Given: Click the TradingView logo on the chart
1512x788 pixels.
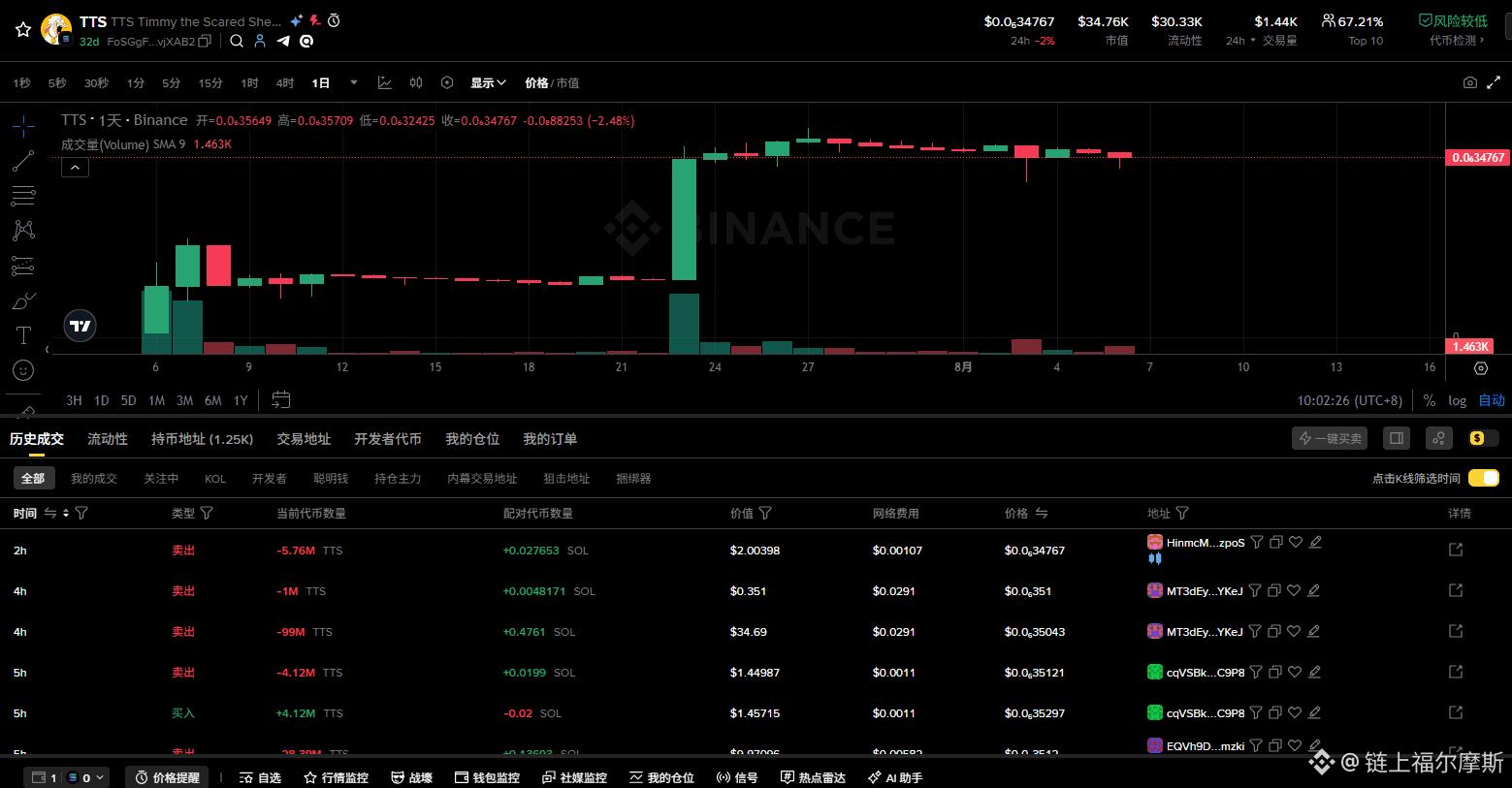Looking at the screenshot, I should [x=80, y=327].
